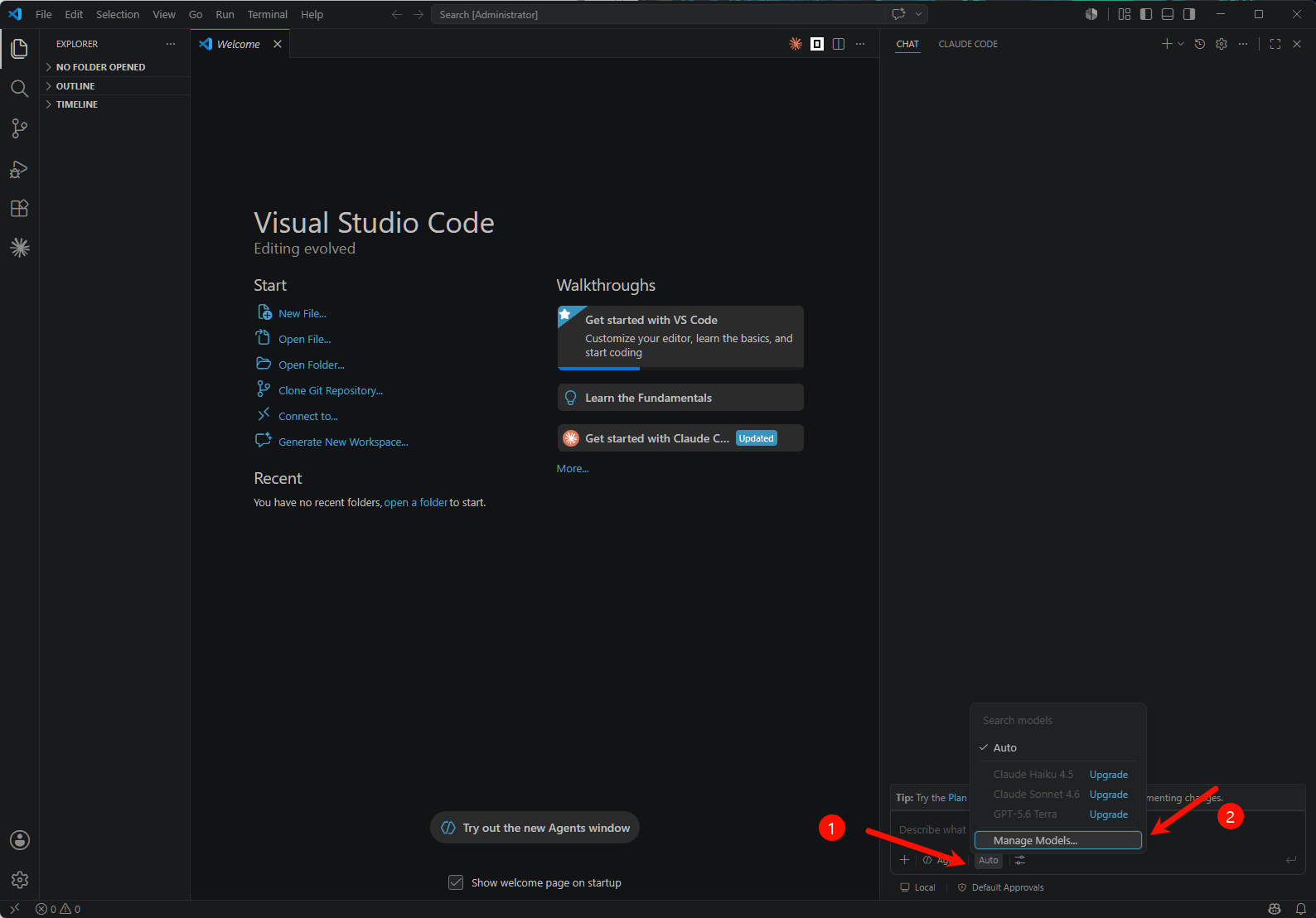Select the checked Auto model option
This screenshot has height=918, width=1316.
[x=1057, y=747]
